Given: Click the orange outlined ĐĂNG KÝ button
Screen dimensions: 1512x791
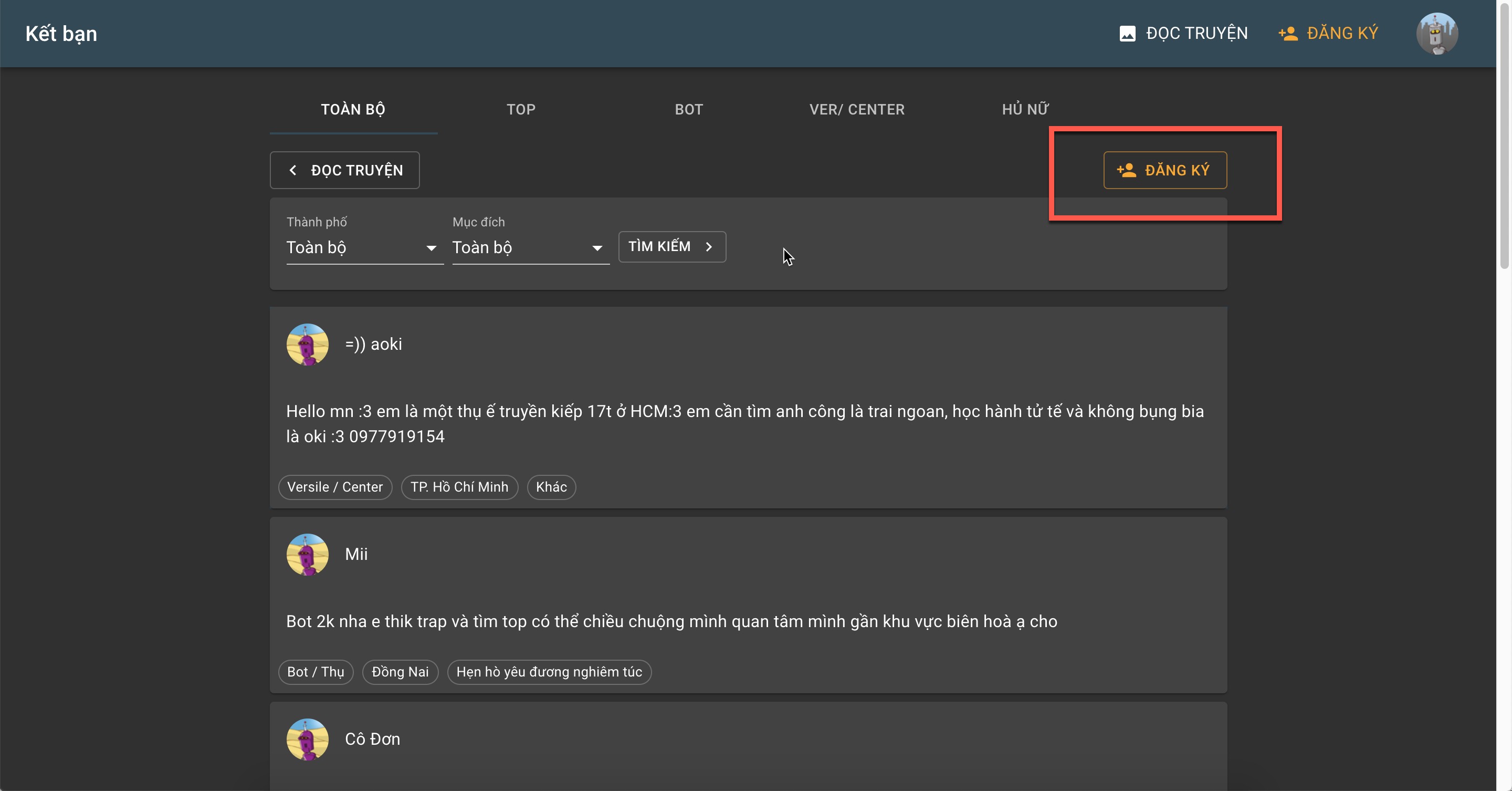Looking at the screenshot, I should (x=1164, y=170).
